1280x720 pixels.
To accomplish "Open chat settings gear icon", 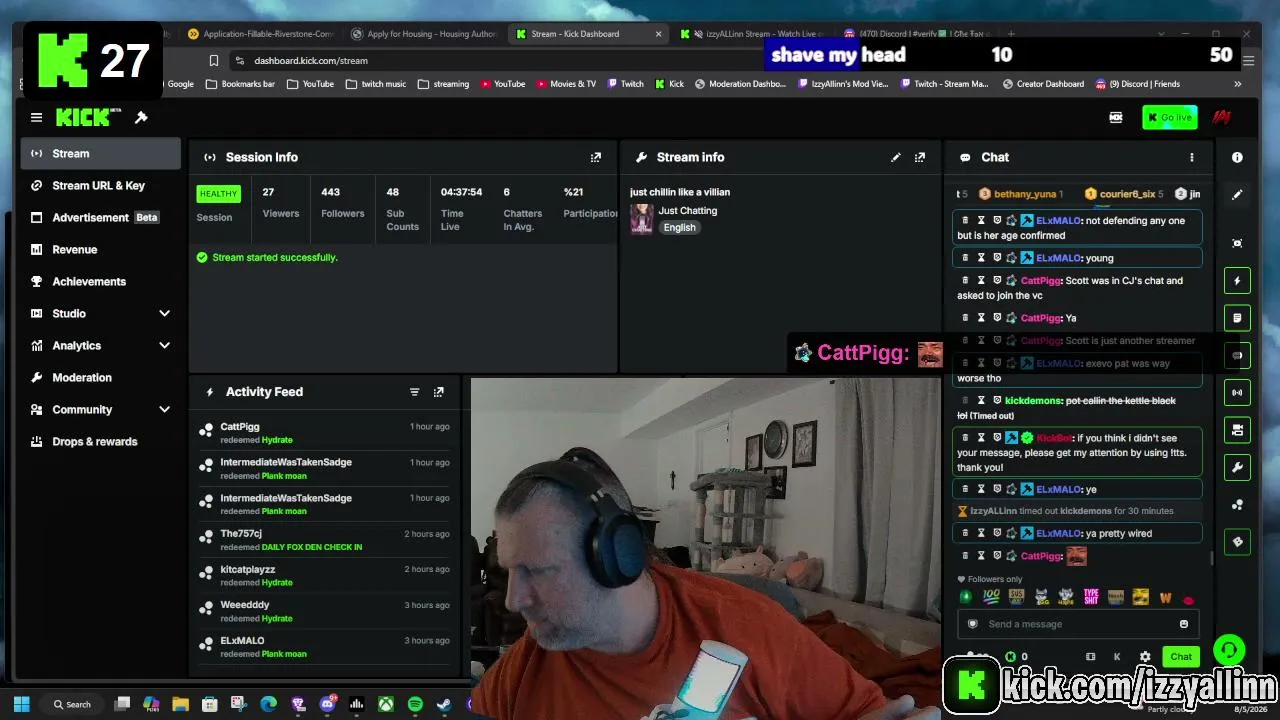I will point(1145,657).
